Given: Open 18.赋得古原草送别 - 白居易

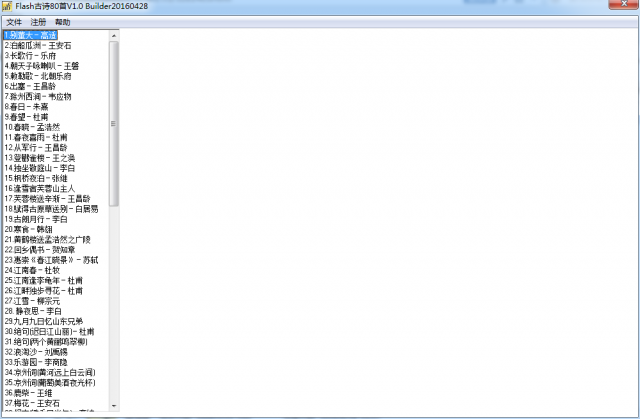Looking at the screenshot, I should tap(51, 209).
